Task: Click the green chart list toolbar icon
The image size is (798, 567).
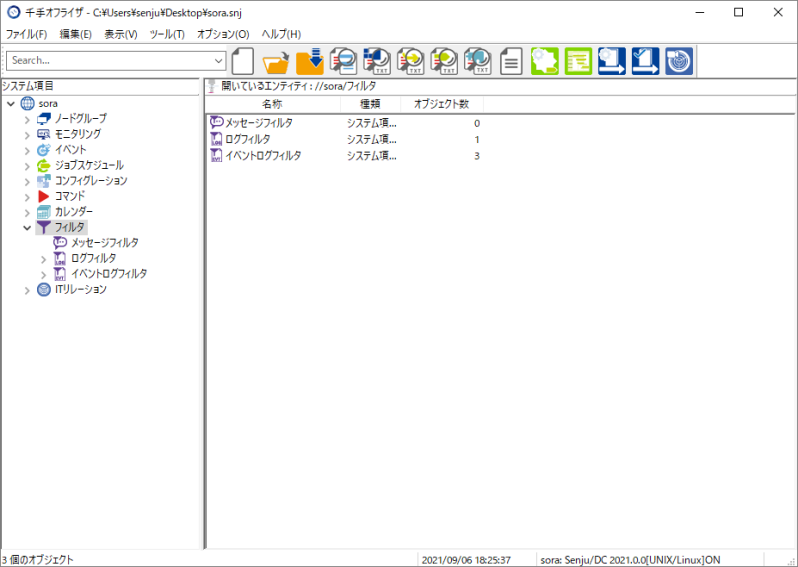Action: 578,61
